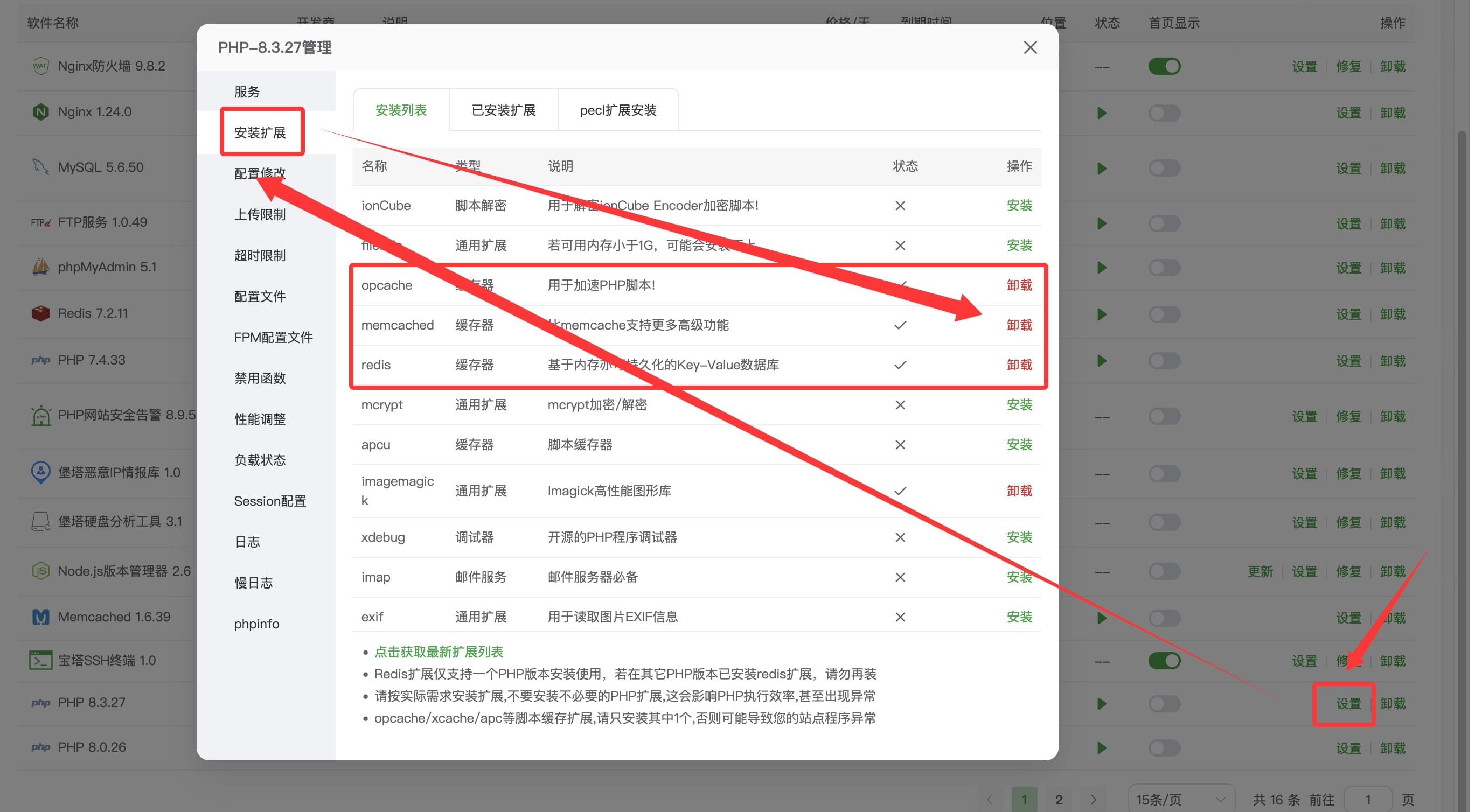Open the pecl扩展安装 tab

pos(618,110)
